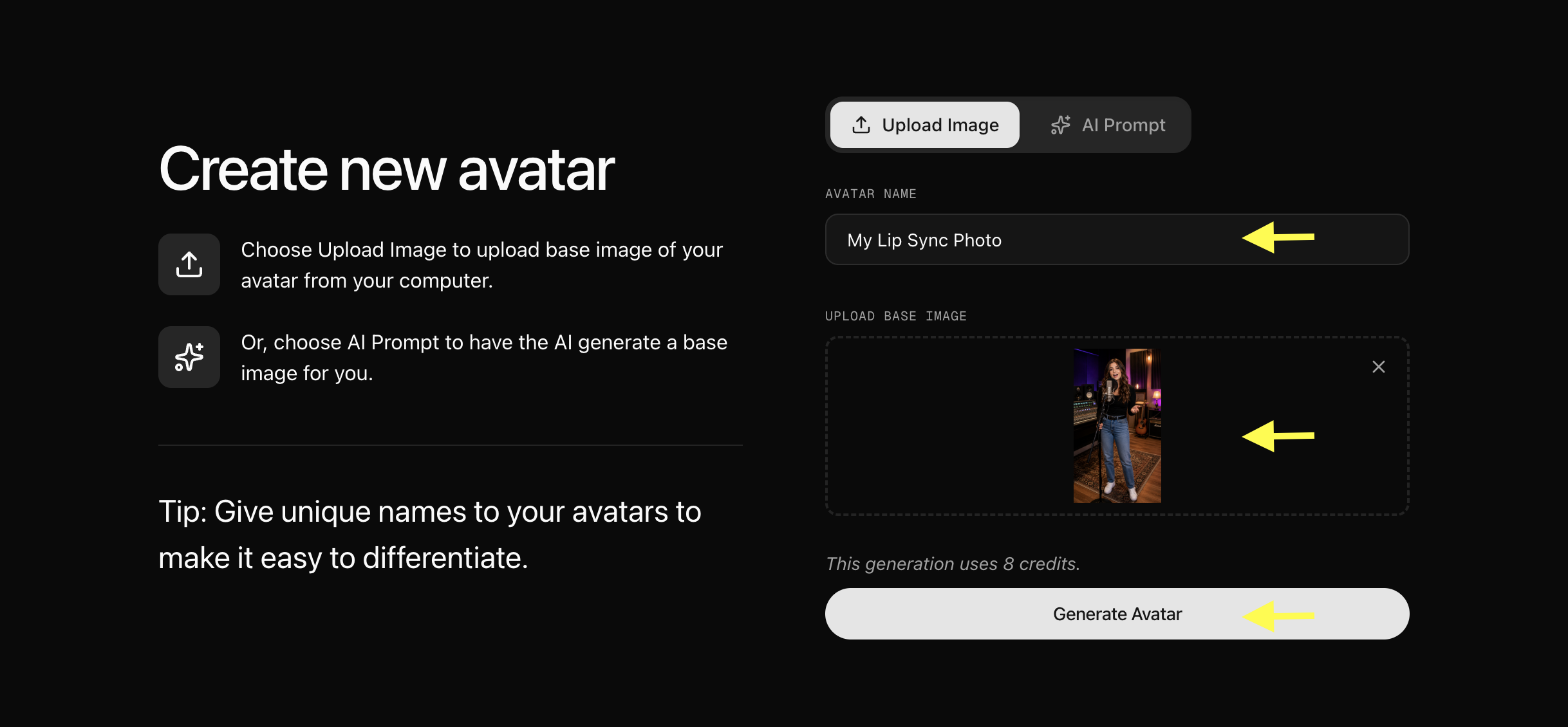Click the tip text about unique avatar names
This screenshot has height=727, width=1568.
(x=430, y=535)
